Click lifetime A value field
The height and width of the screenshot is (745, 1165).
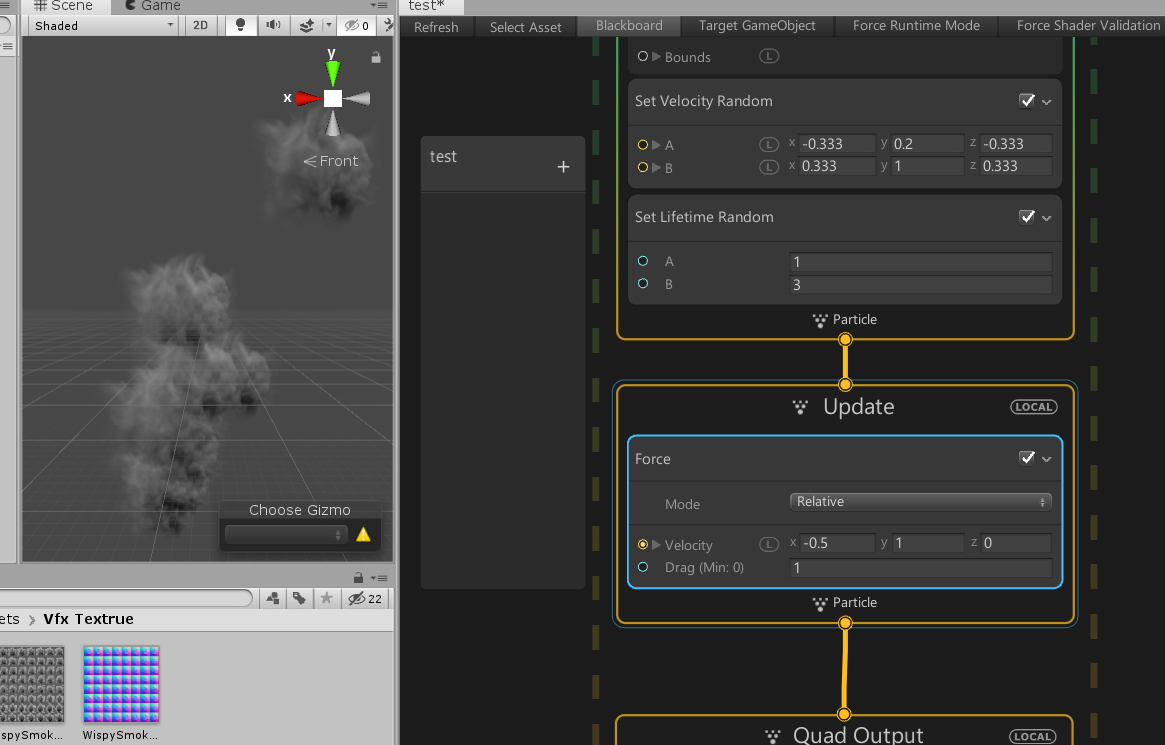(x=921, y=261)
